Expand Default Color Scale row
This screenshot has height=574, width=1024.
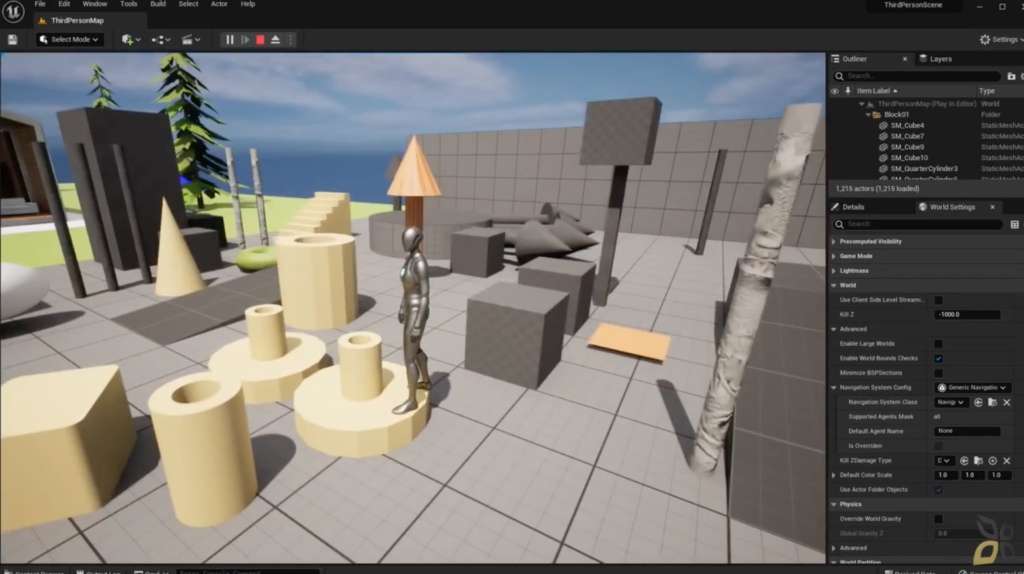coord(834,475)
